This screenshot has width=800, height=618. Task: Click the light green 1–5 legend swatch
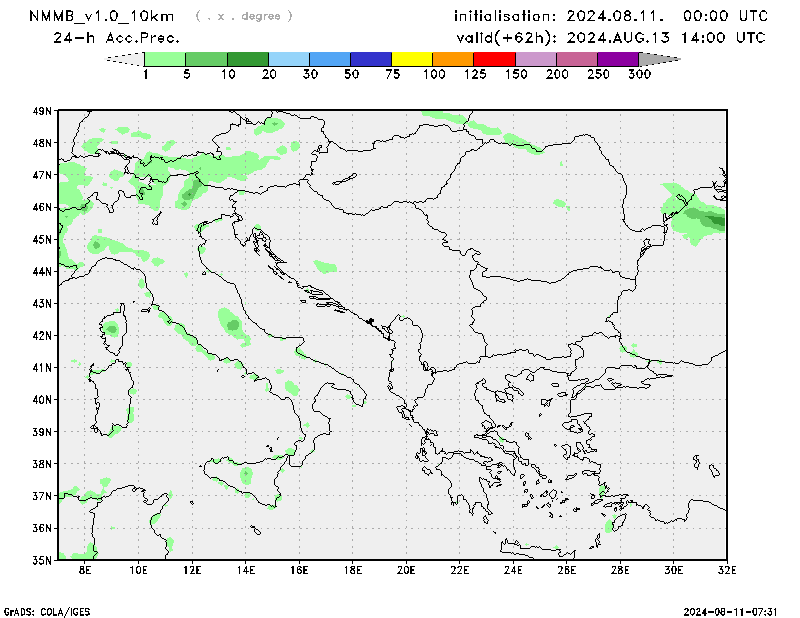[165, 59]
